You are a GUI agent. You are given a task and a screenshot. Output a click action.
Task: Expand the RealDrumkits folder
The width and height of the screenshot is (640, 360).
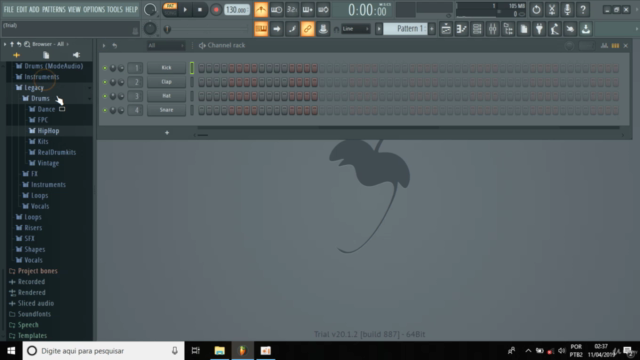pyautogui.click(x=56, y=152)
